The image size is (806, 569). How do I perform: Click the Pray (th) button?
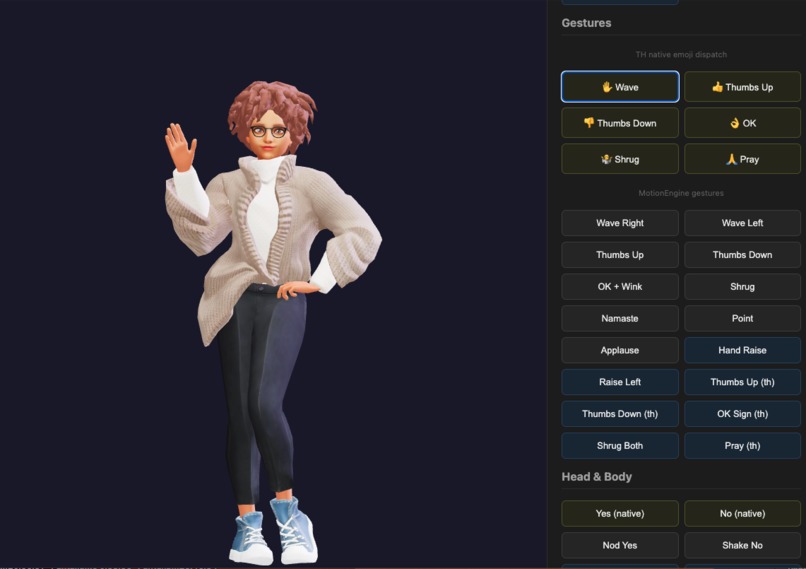742,446
